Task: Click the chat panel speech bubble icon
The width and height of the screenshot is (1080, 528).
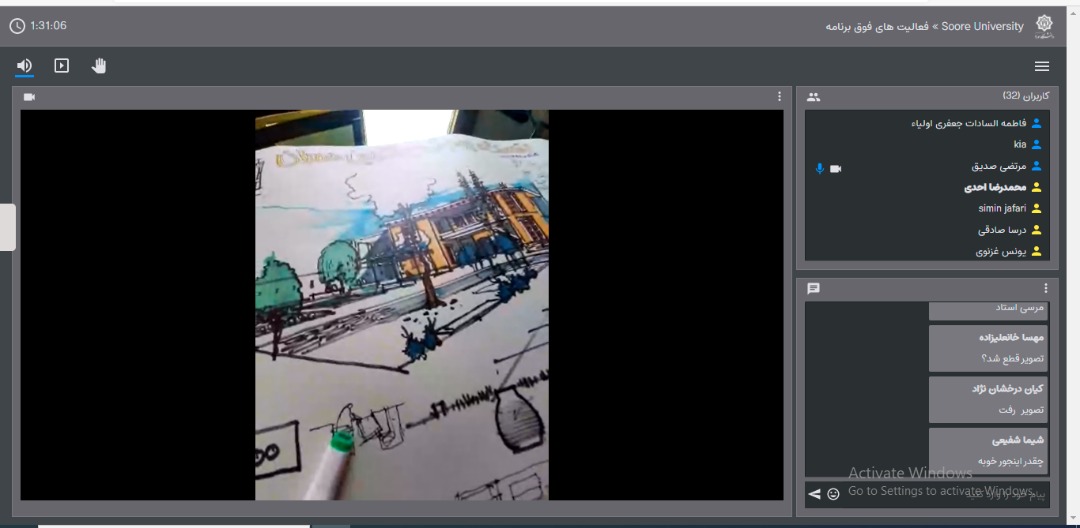Action: 813,288
